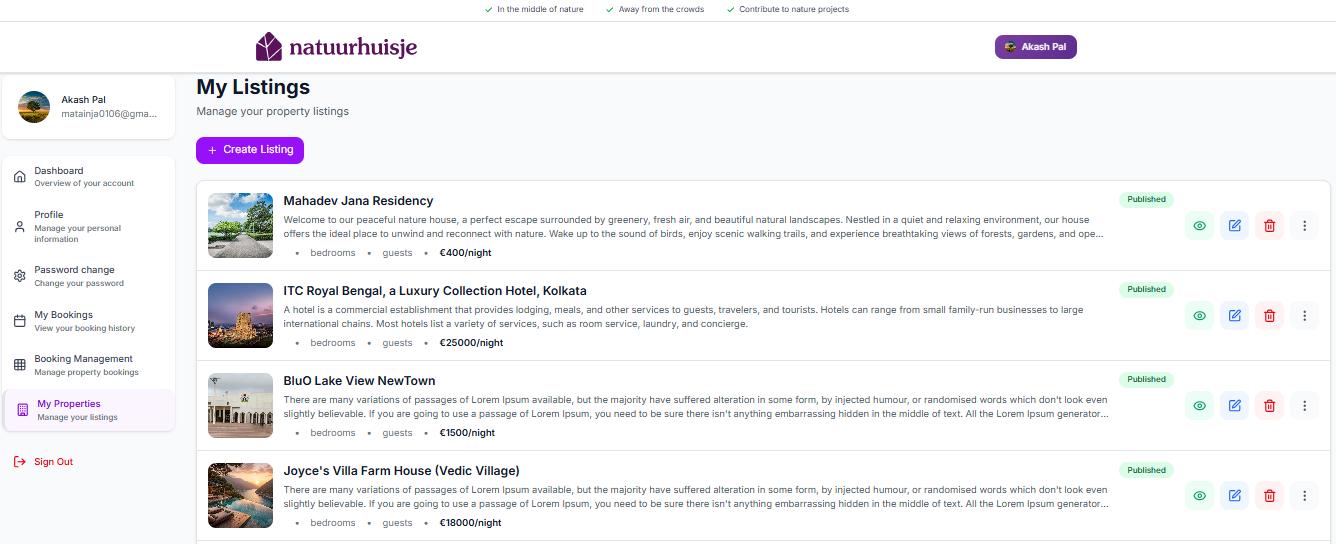The width and height of the screenshot is (1336, 544).
Task: View Joyce's Villa Farm House via eye icon
Action: [1199, 496]
